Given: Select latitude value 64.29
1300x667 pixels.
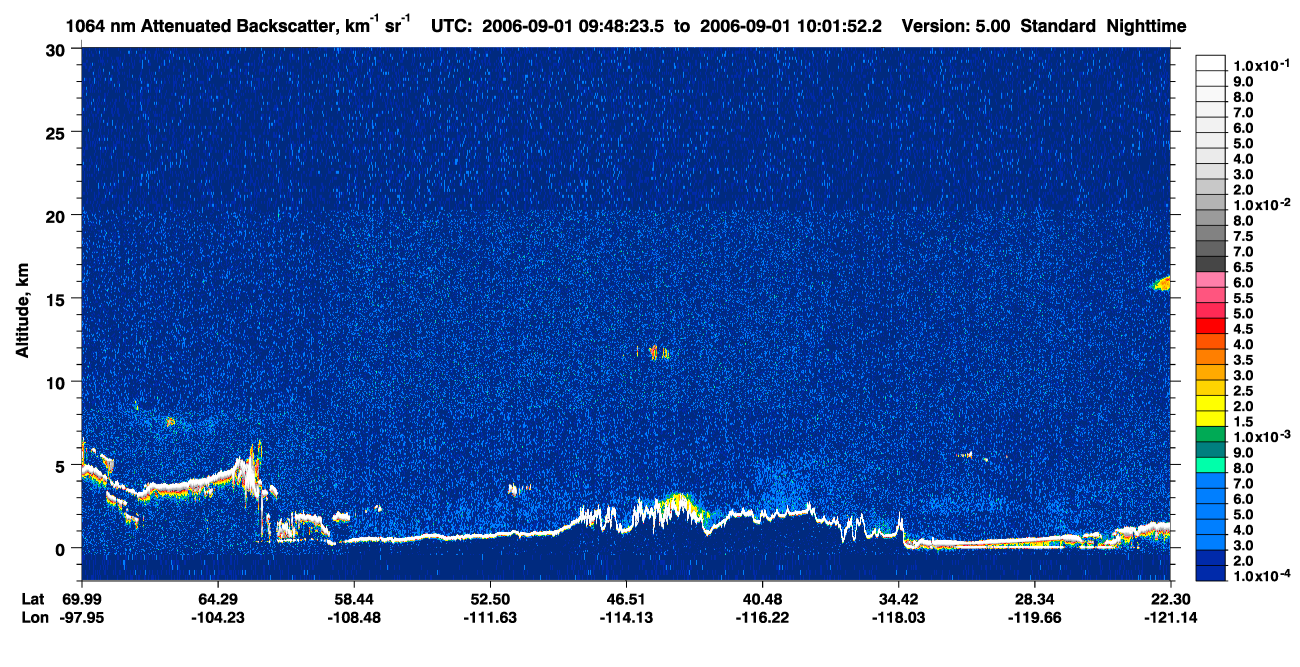Looking at the screenshot, I should pyautogui.click(x=217, y=599).
